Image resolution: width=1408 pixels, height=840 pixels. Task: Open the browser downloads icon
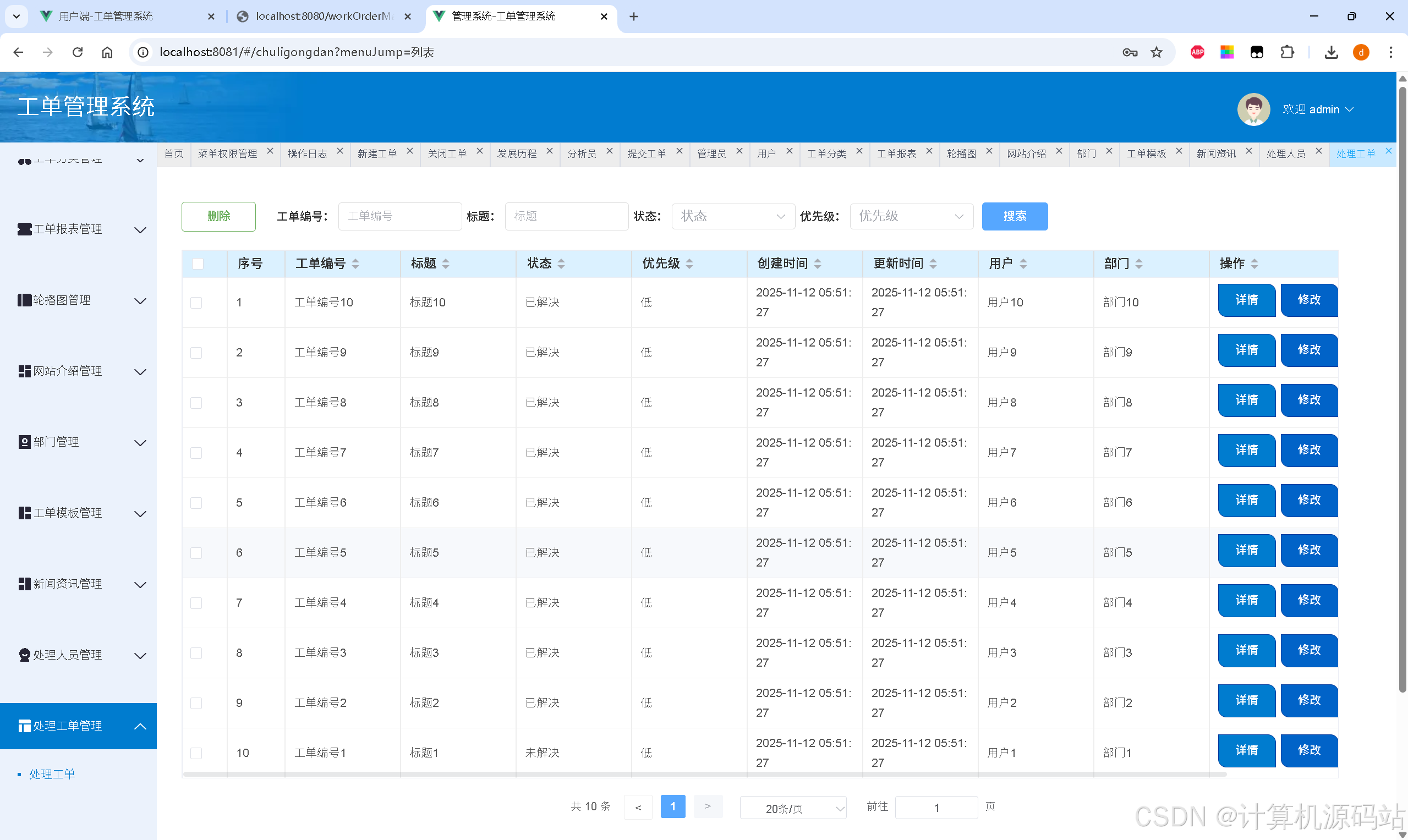point(1331,52)
